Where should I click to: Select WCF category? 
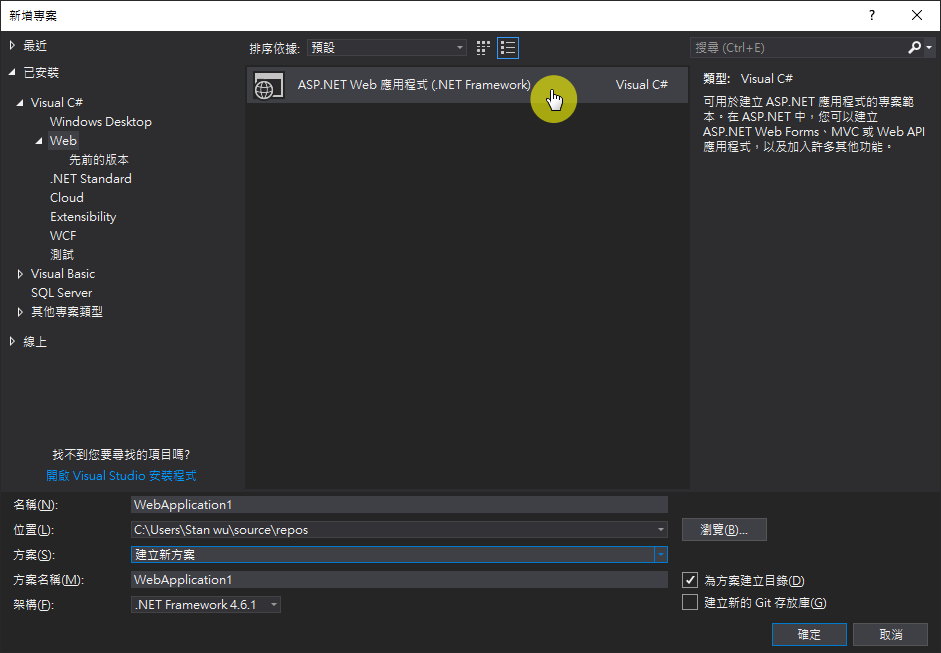pyautogui.click(x=63, y=236)
